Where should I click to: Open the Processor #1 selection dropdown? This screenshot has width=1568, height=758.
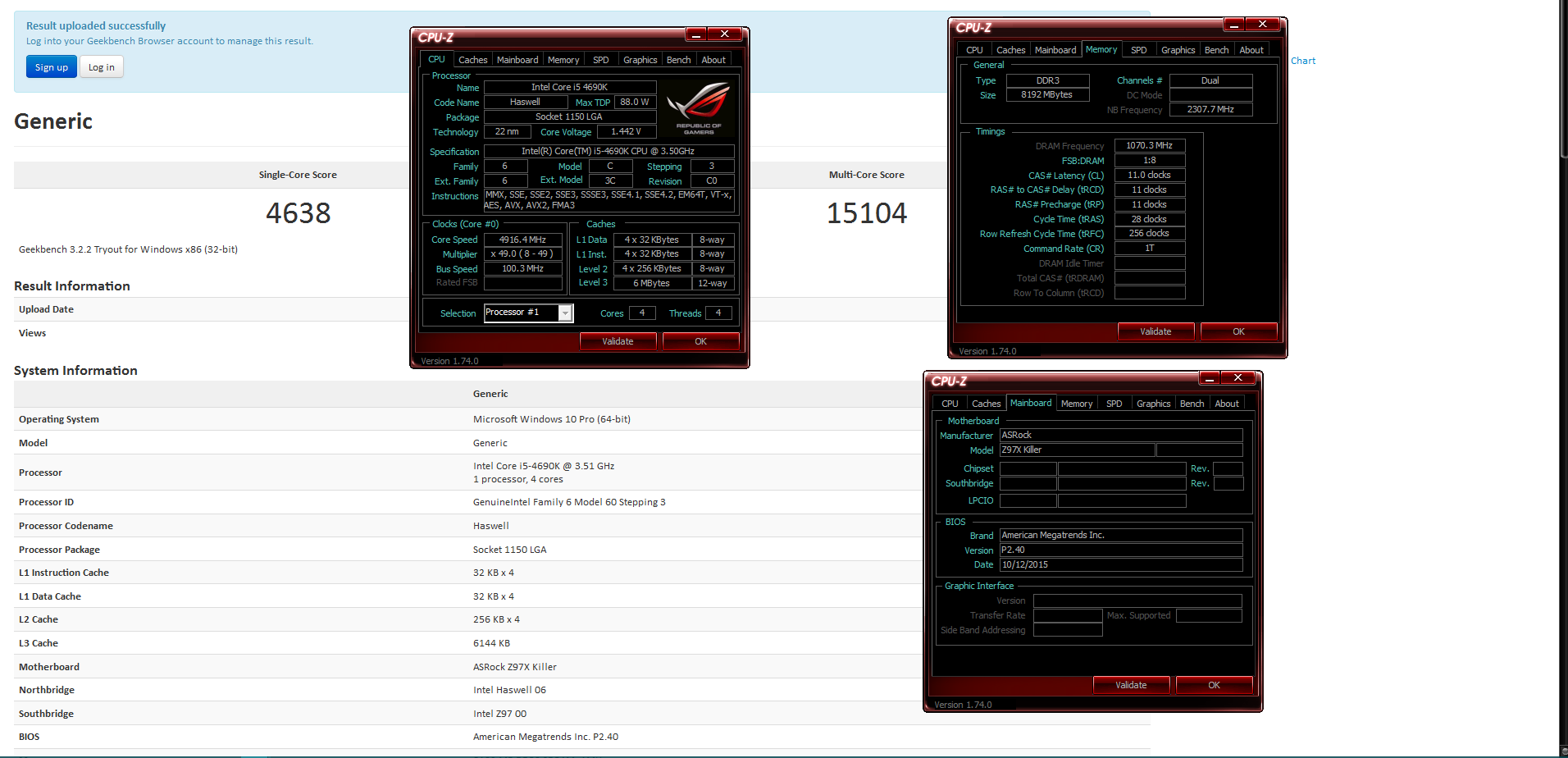[x=528, y=313]
